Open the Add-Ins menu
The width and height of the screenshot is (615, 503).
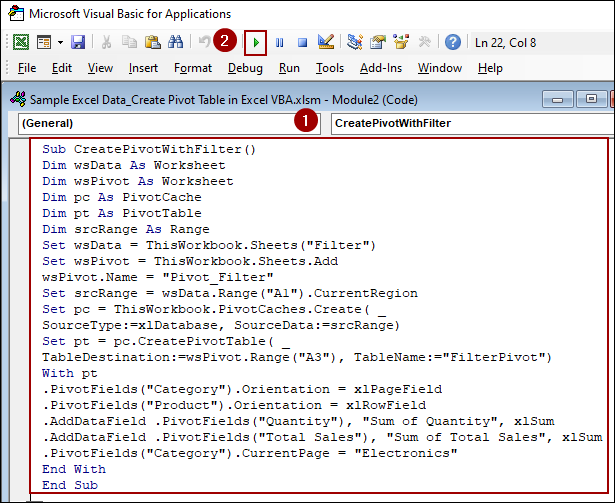click(380, 68)
